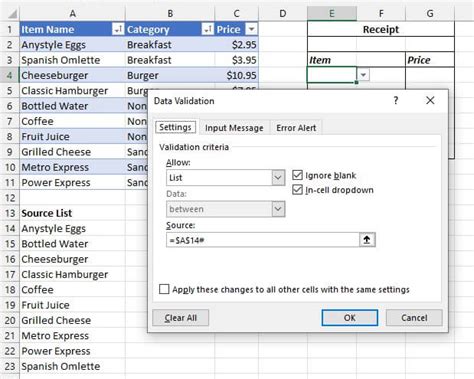Switch to the Settings tab
The width and height of the screenshot is (474, 379).
(x=175, y=127)
